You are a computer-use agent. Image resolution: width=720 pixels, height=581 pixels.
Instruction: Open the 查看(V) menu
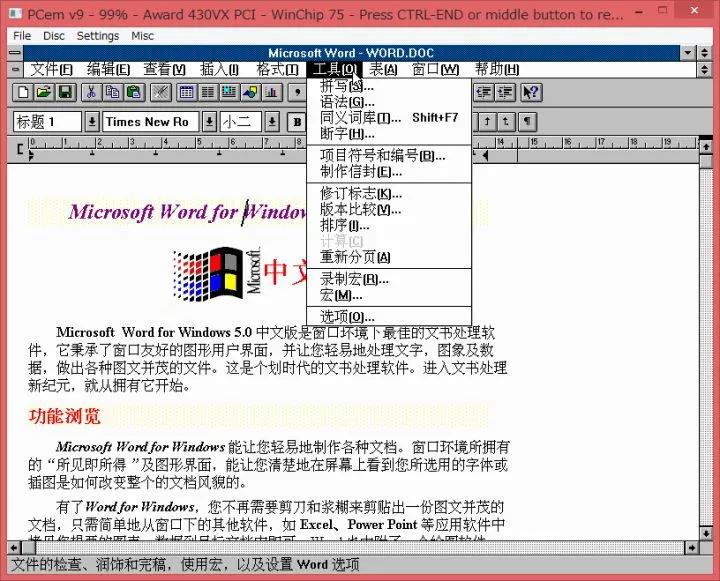pos(165,69)
